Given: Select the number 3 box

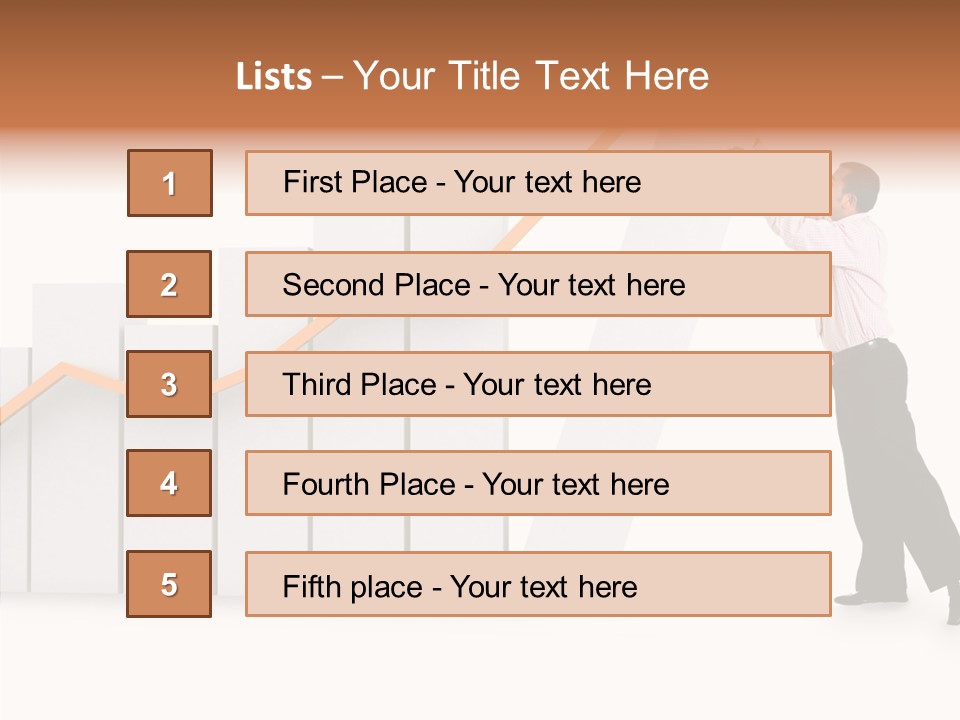Looking at the screenshot, I should [x=170, y=384].
